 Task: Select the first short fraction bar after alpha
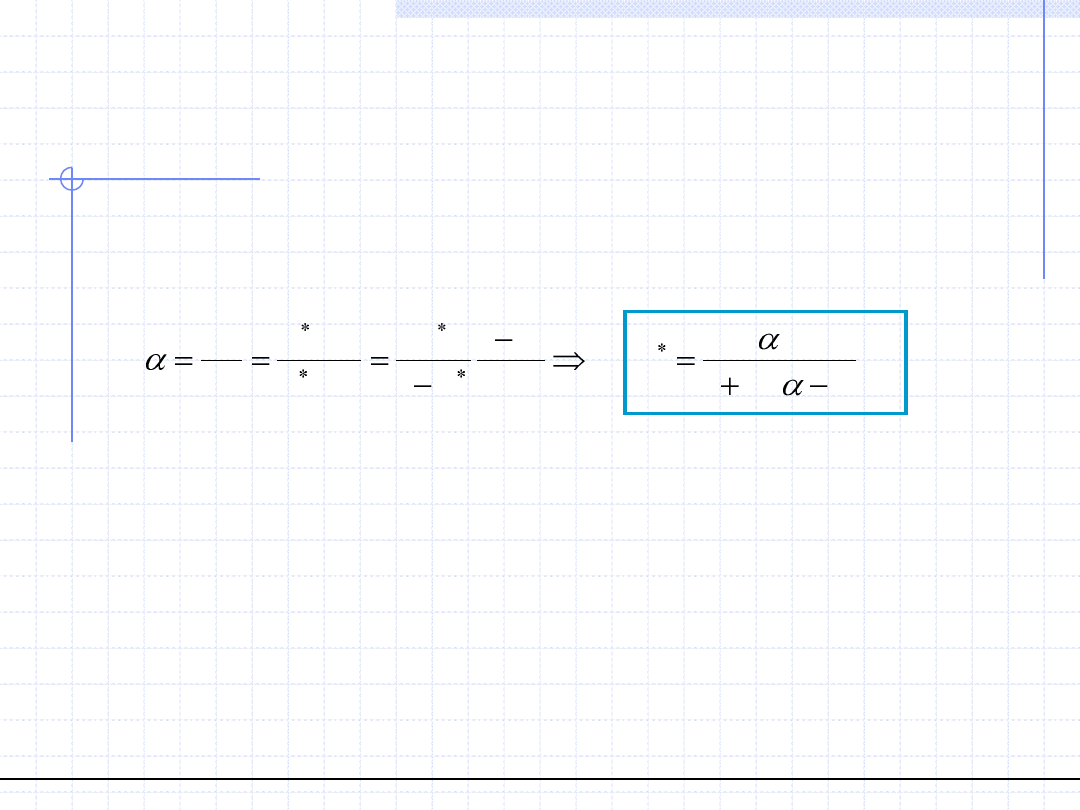coord(221,360)
